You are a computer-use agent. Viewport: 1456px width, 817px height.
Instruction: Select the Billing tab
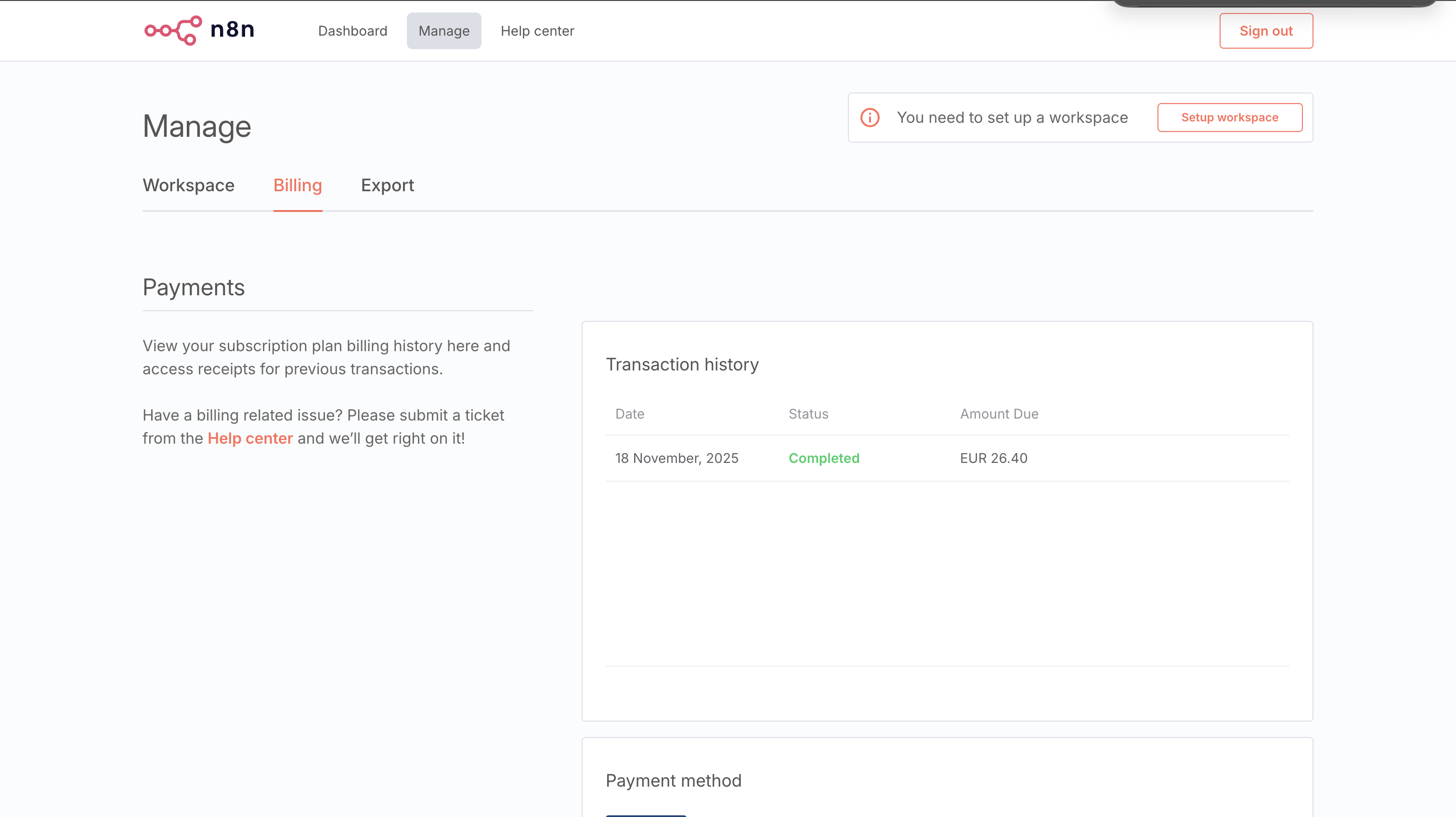(297, 185)
